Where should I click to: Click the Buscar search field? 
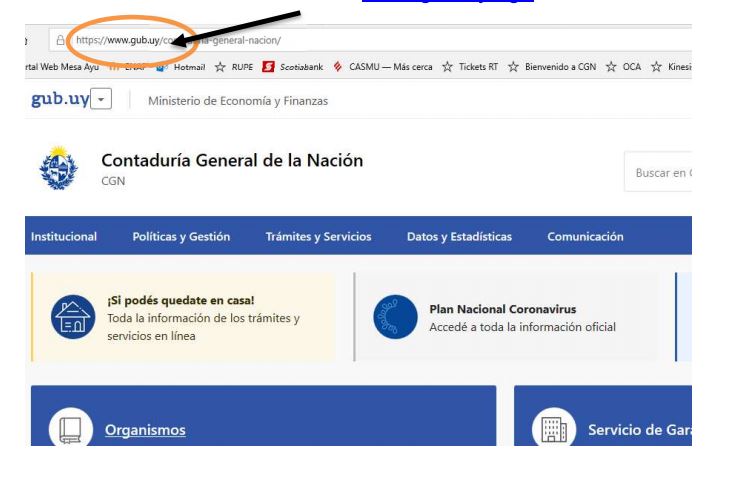[x=658, y=172]
